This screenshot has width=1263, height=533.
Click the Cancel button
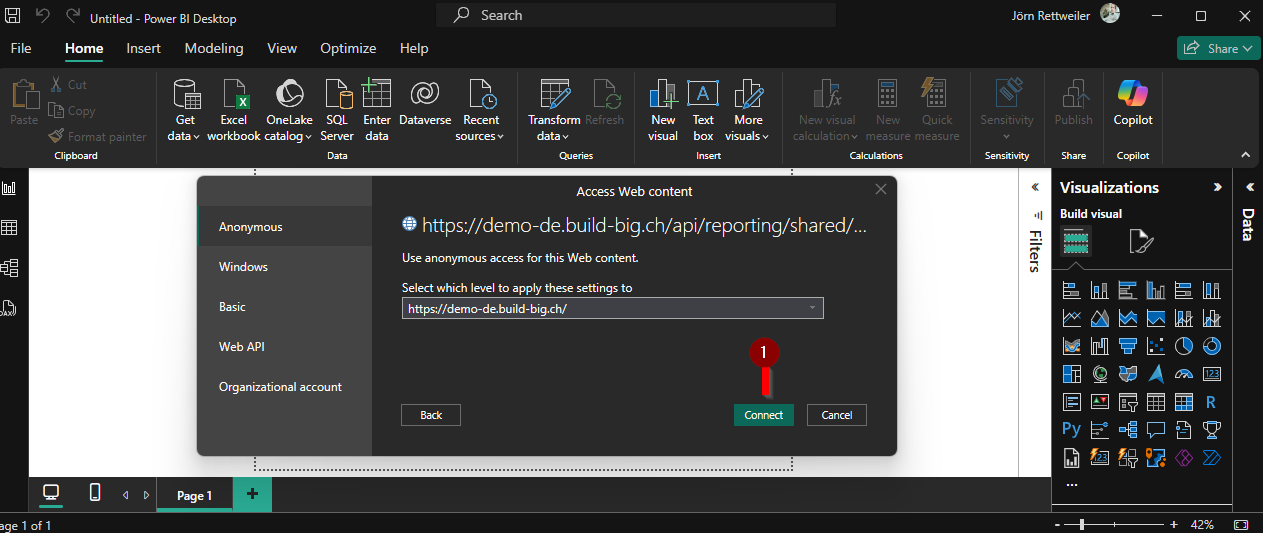click(836, 415)
